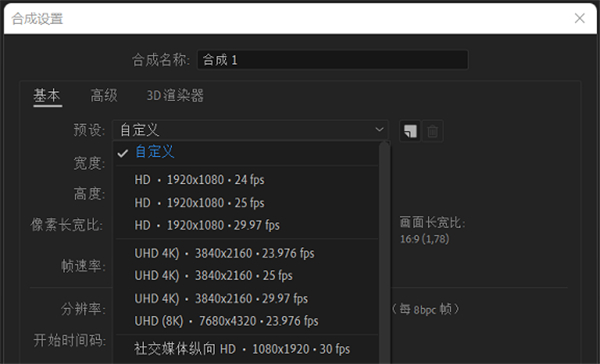This screenshot has width=600, height=364.
Task: Select UHD 8K 7680x4320 23.976 fps
Action: 247,321
